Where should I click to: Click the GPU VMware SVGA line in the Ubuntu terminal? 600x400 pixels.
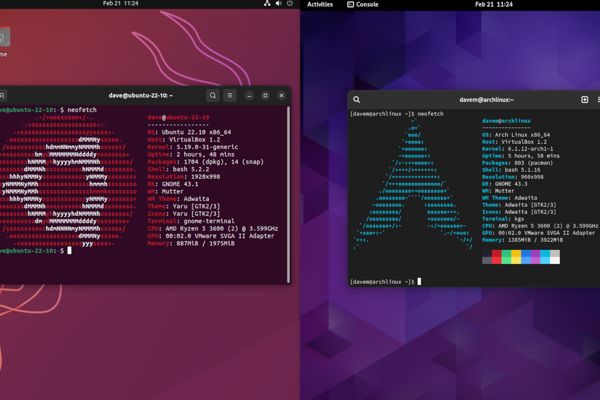pos(211,236)
